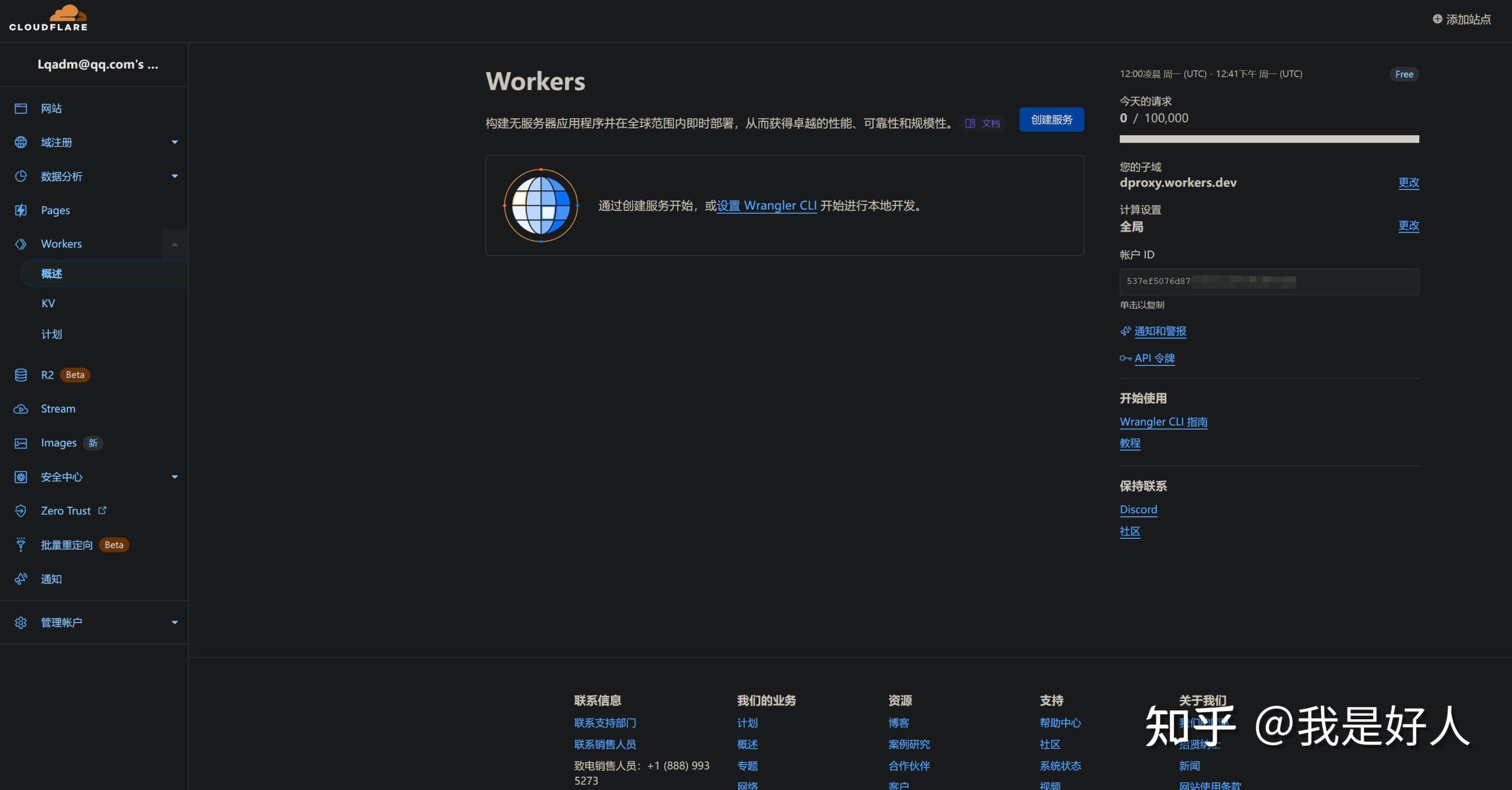1512x790 pixels.
Task: Click the R2 database icon
Action: point(21,375)
